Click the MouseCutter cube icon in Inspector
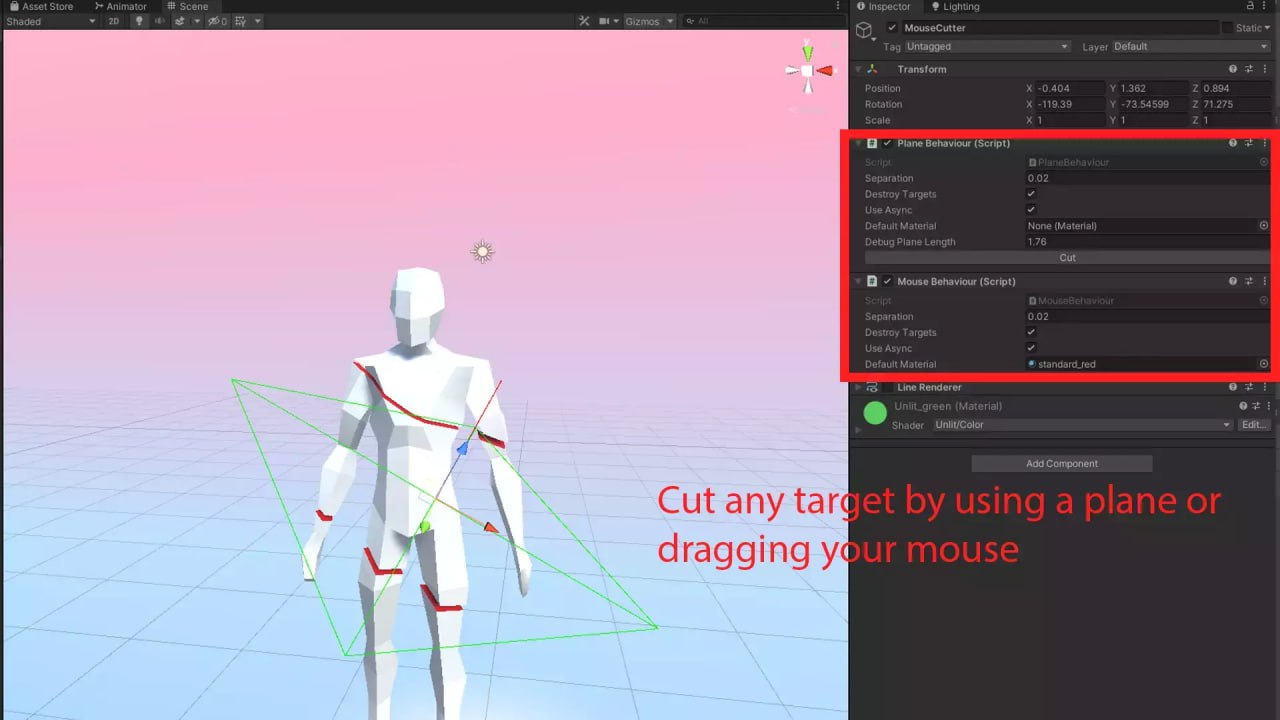1280x720 pixels. click(864, 29)
